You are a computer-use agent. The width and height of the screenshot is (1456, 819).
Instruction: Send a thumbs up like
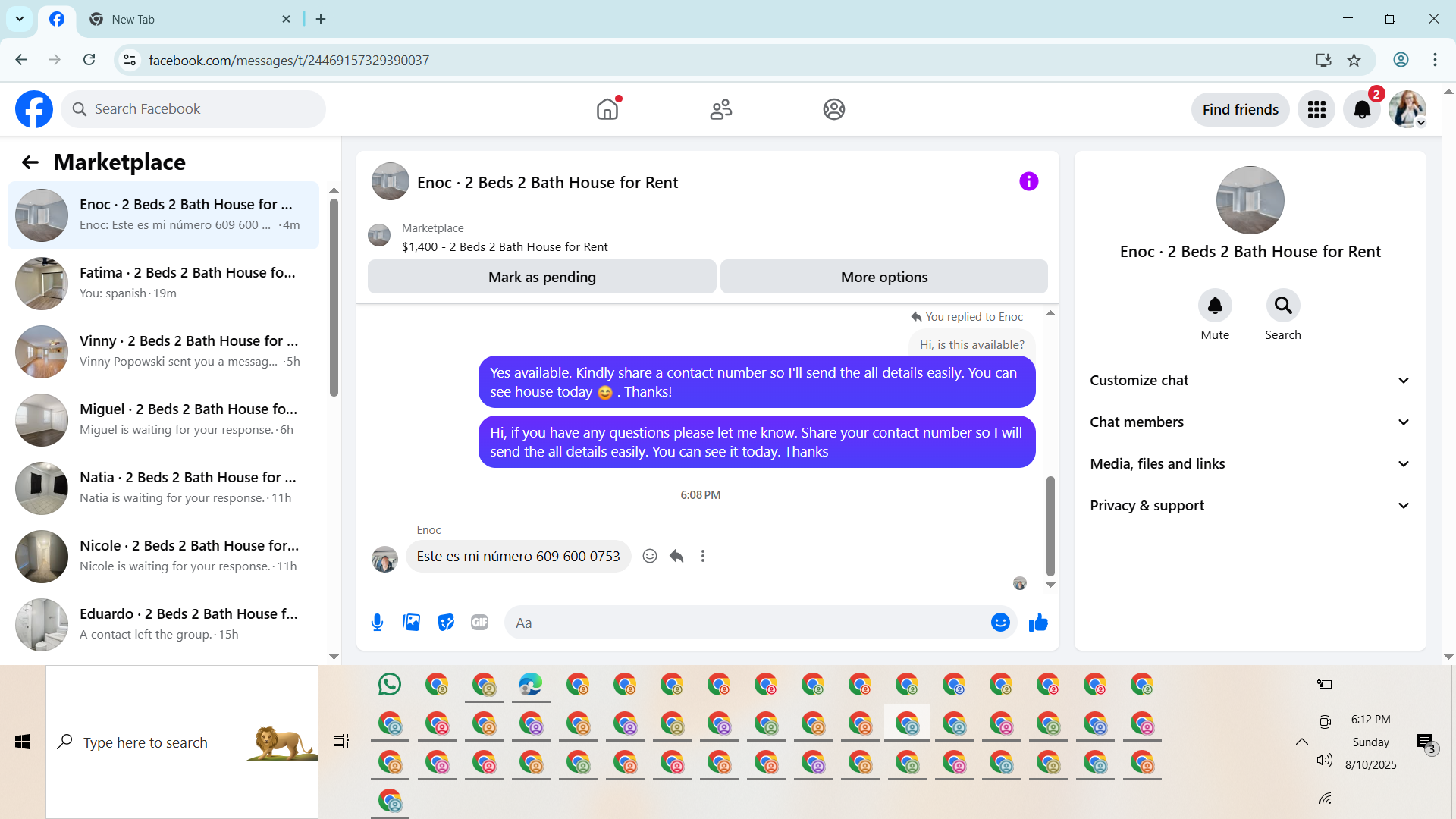[1038, 623]
